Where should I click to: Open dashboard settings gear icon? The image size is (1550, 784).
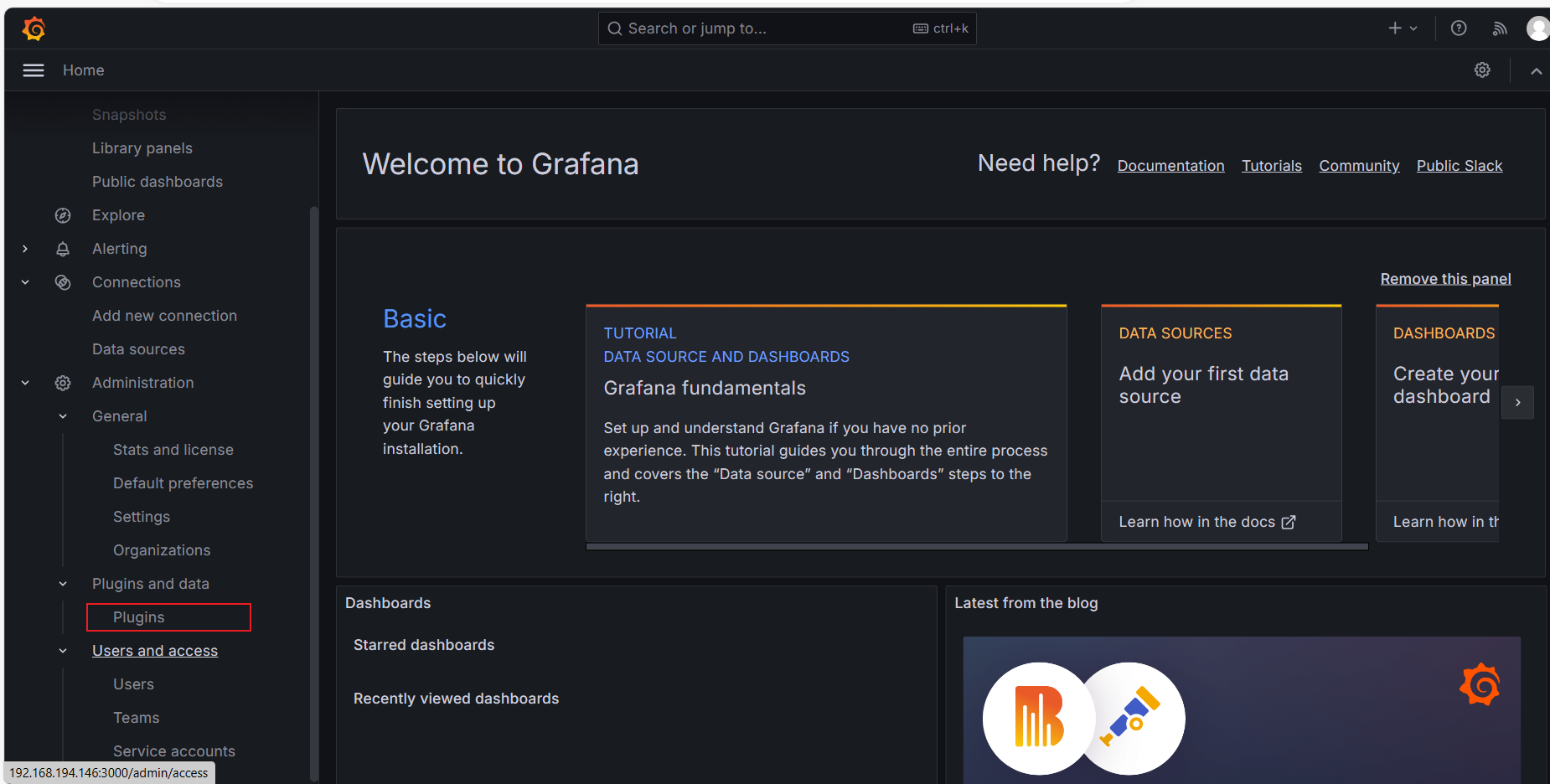[x=1482, y=70]
